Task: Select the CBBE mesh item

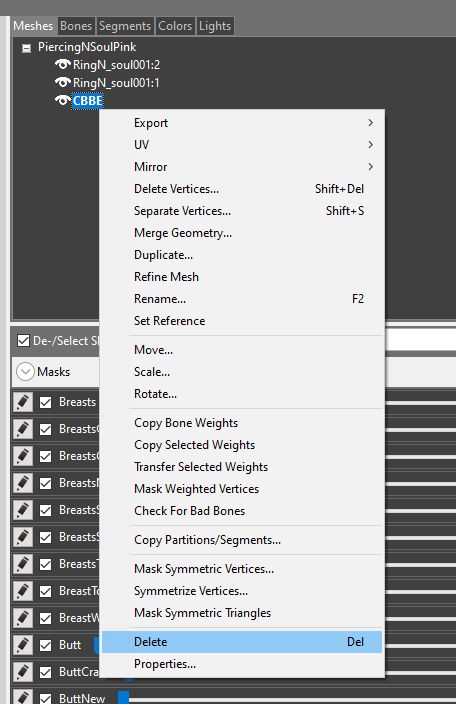Action: click(88, 101)
